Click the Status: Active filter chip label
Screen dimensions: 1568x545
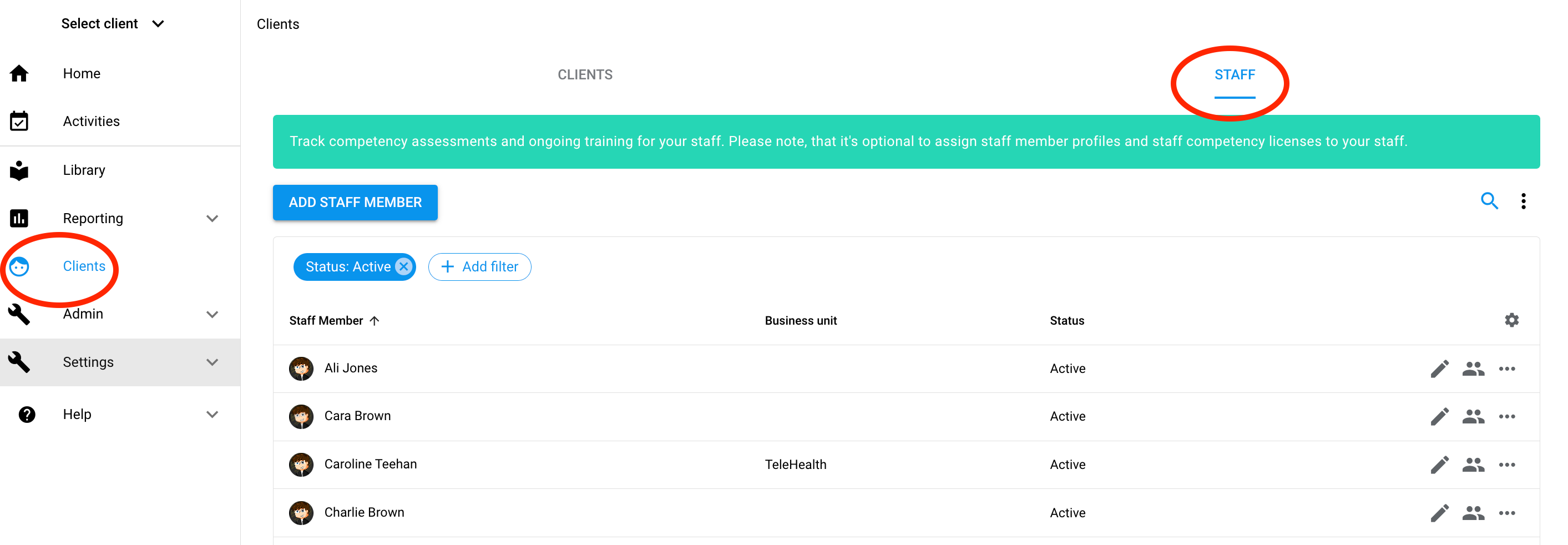tap(347, 267)
